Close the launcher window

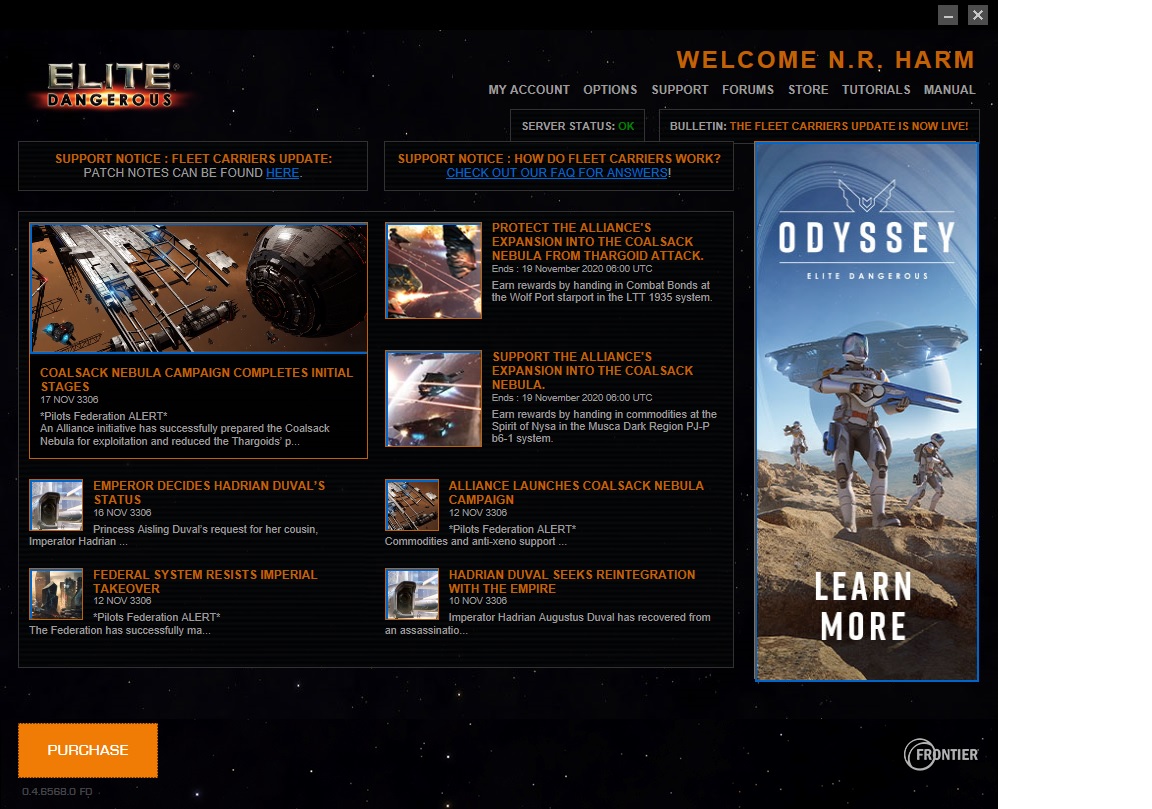click(x=977, y=15)
